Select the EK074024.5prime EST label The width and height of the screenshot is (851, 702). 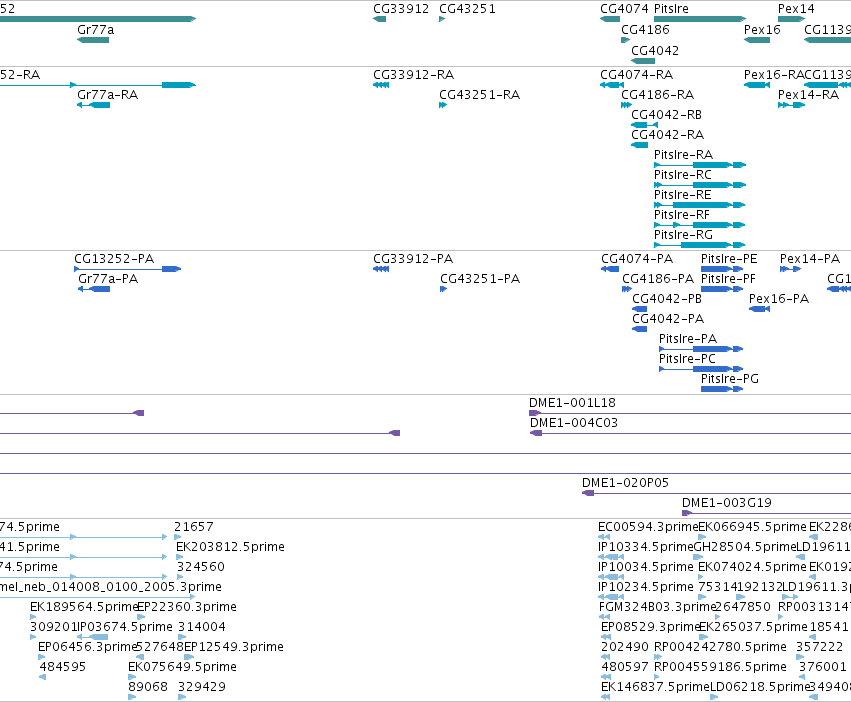click(752, 567)
